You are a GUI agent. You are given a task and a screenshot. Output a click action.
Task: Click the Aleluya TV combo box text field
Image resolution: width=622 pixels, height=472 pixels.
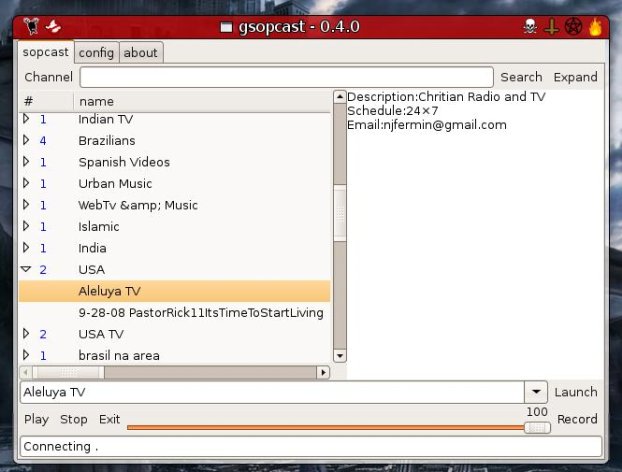273,392
